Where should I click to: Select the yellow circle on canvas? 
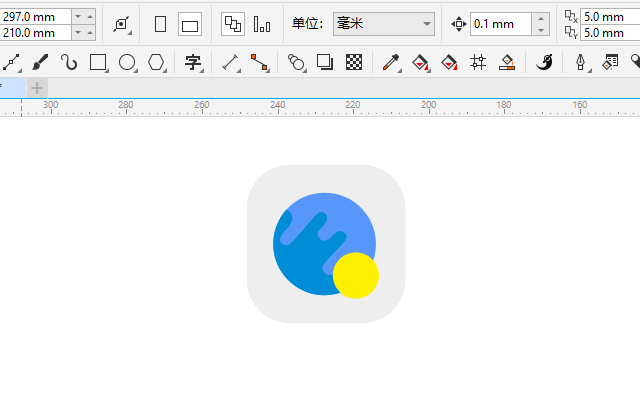[356, 276]
